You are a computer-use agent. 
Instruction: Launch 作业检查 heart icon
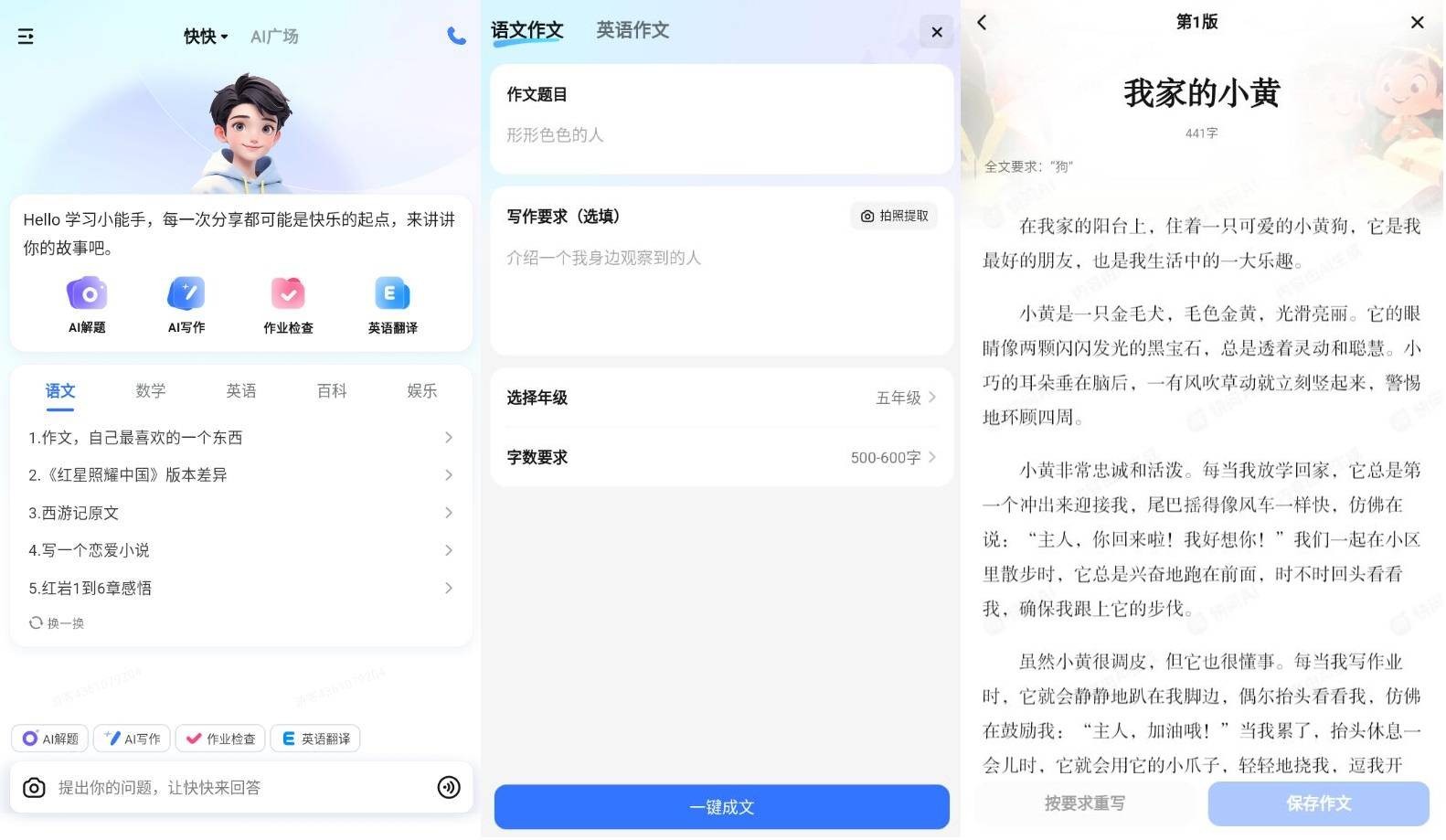[288, 294]
